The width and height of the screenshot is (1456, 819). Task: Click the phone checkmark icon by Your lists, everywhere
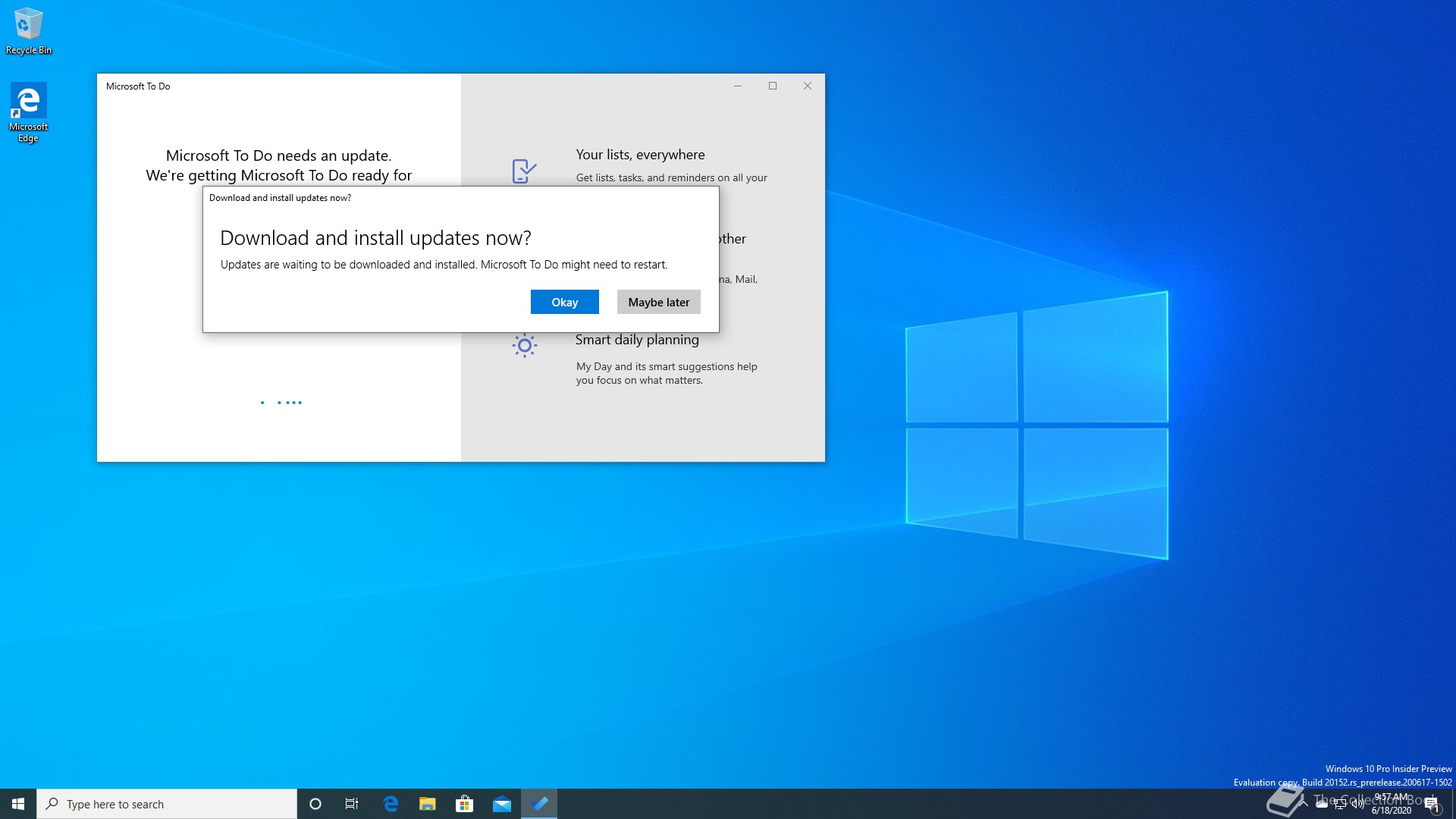(x=524, y=171)
